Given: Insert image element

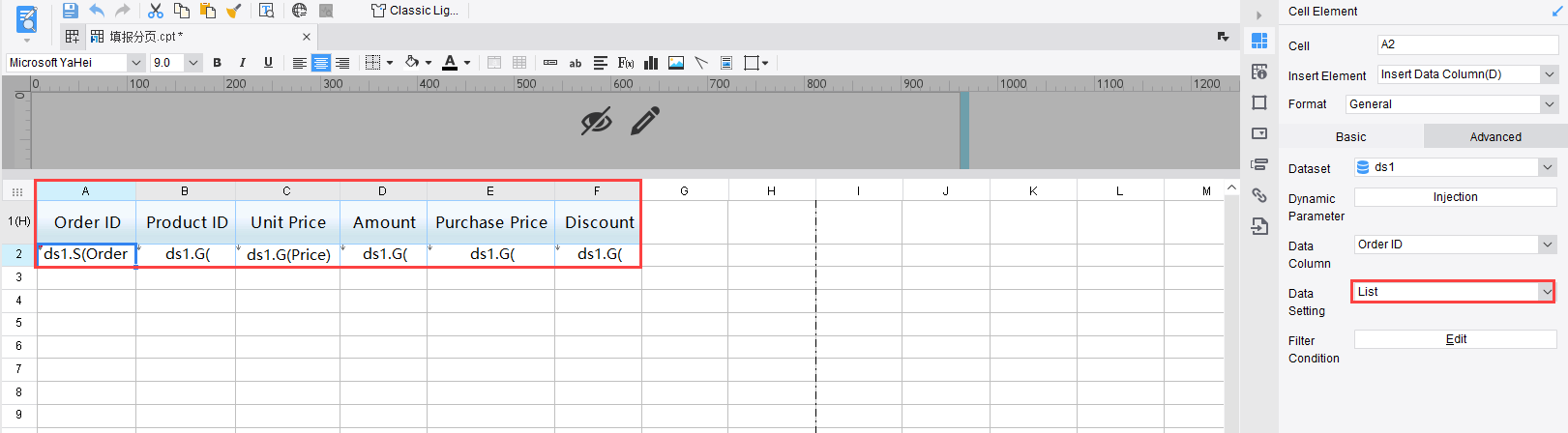Looking at the screenshot, I should click(x=676, y=63).
